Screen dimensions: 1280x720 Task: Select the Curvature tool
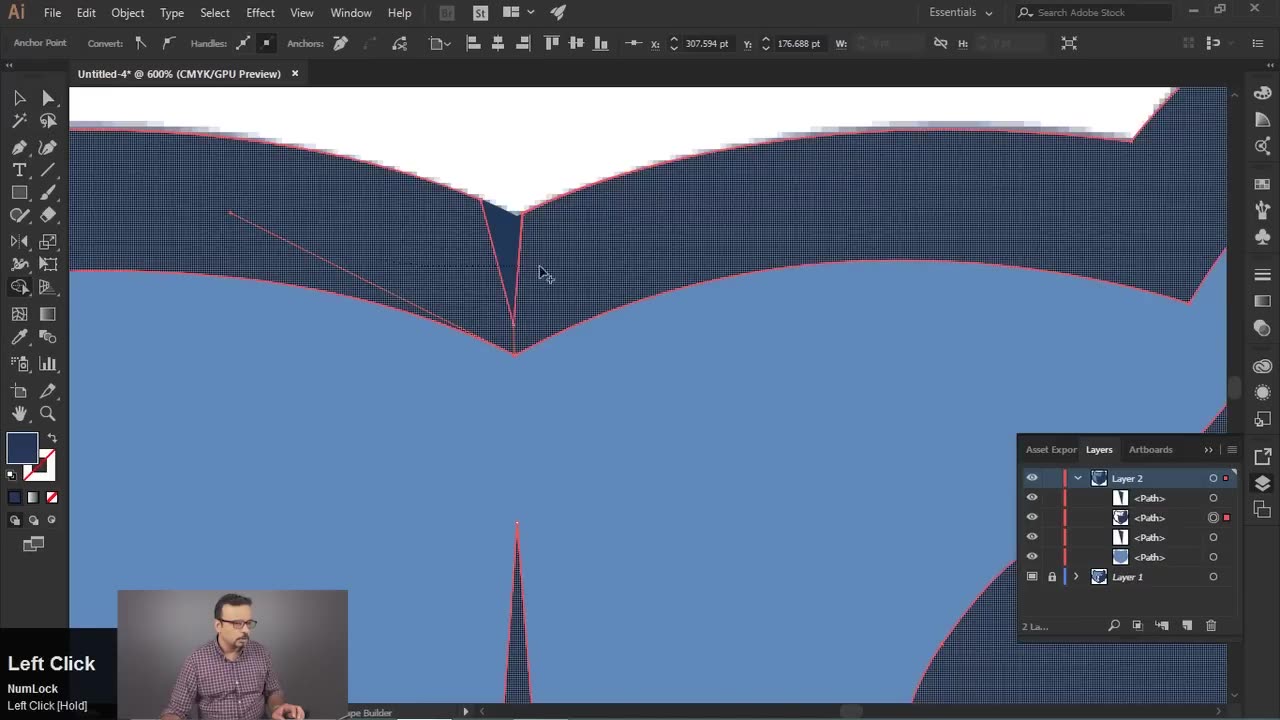(48, 147)
